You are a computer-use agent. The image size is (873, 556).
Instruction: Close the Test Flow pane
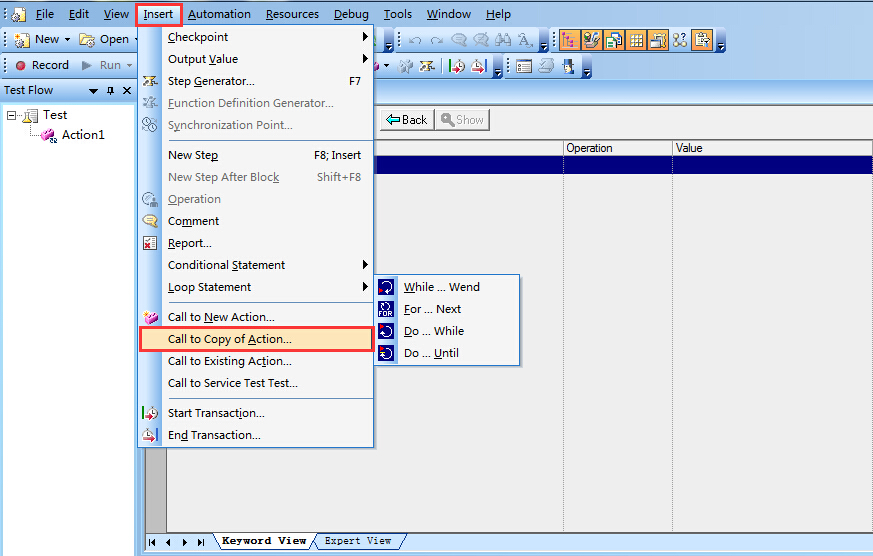tap(127, 90)
